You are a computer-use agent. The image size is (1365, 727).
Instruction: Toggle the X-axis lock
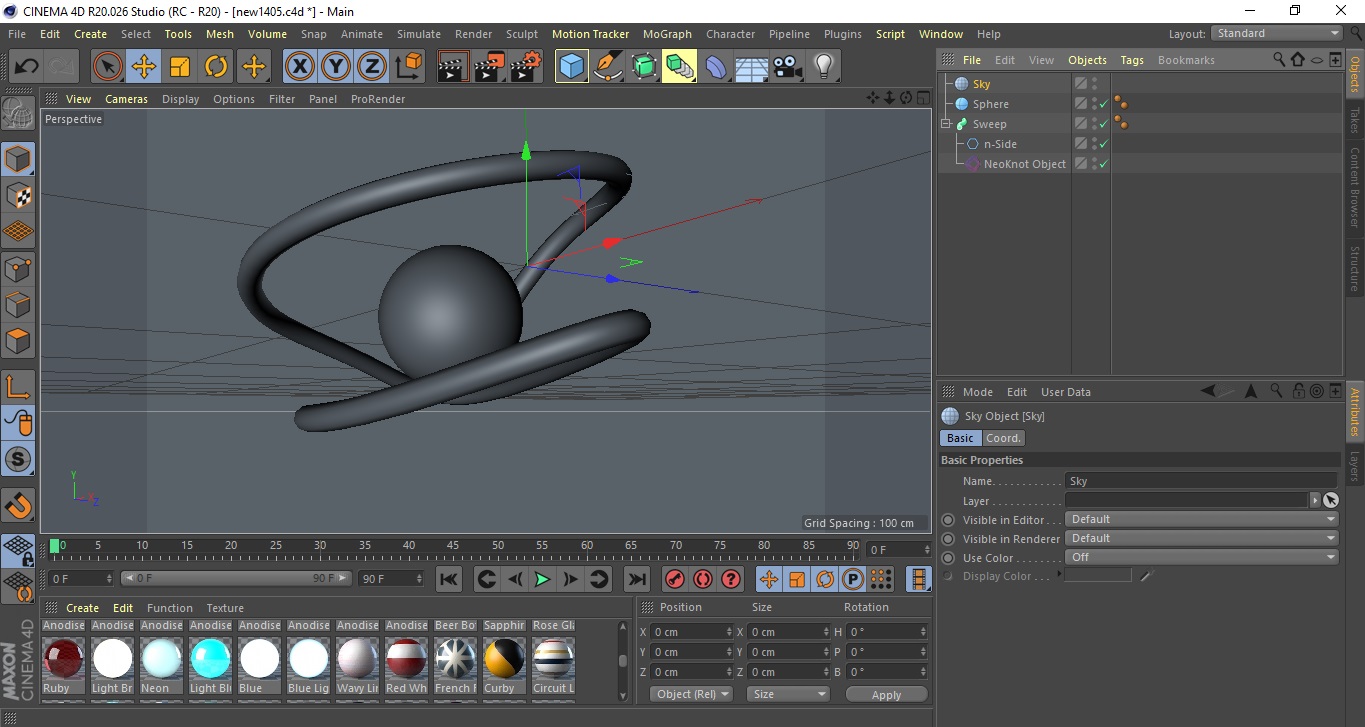click(x=298, y=67)
